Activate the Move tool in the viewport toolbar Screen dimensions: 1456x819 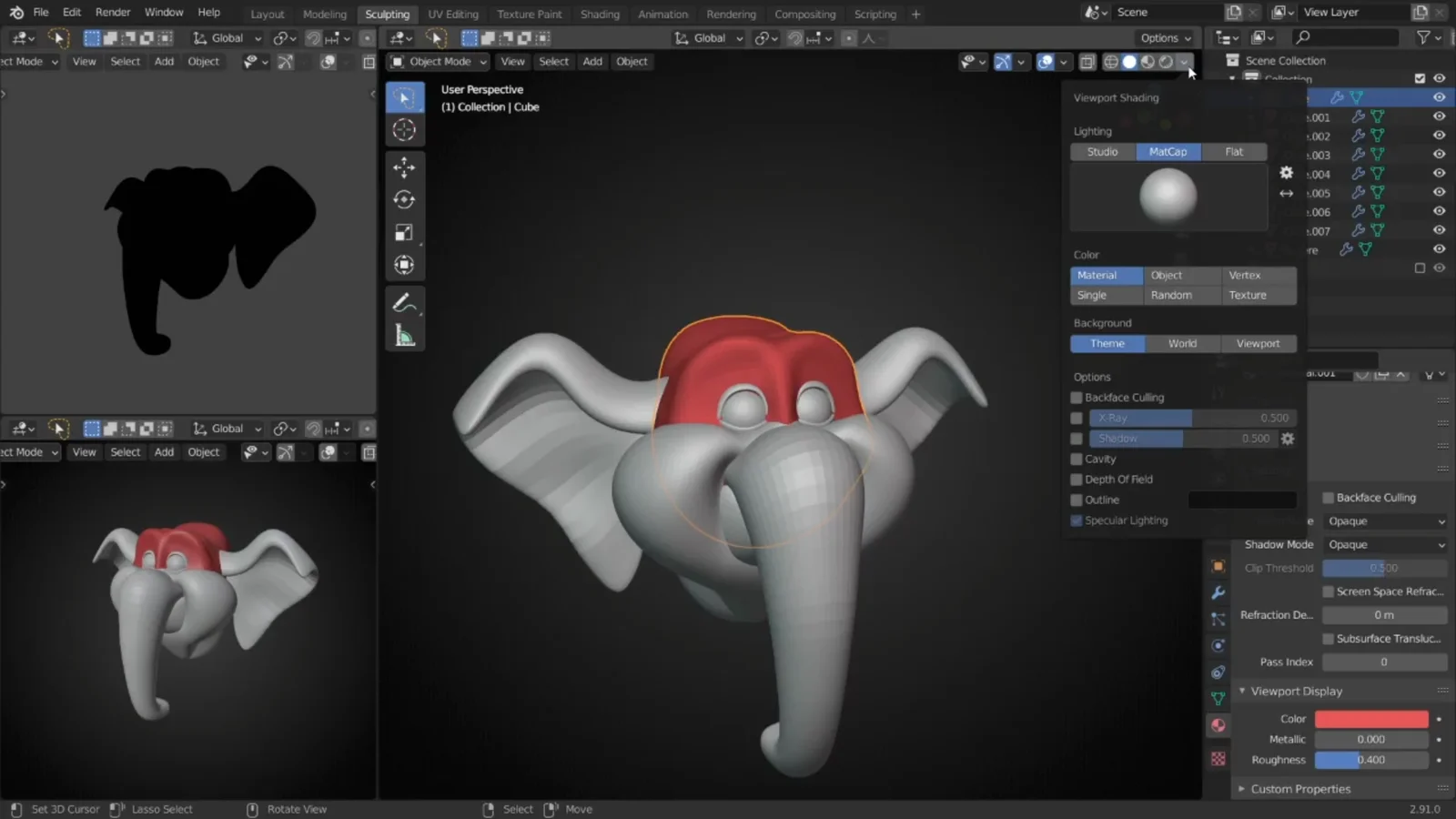[x=405, y=167]
